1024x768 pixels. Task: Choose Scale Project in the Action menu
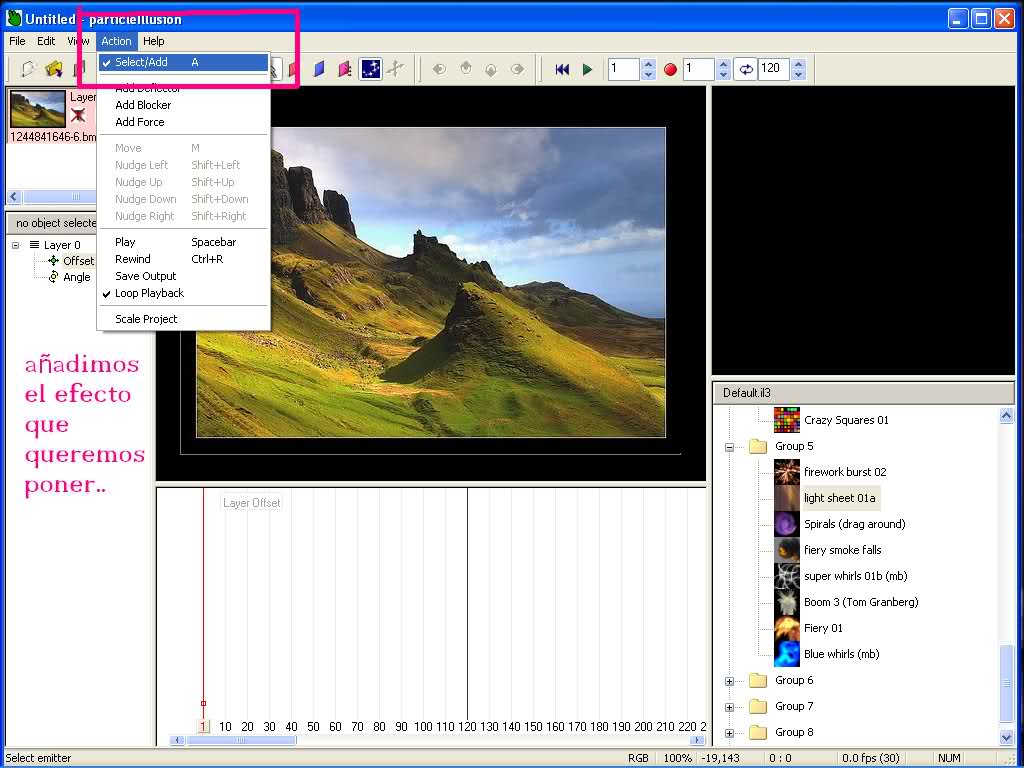click(x=184, y=319)
